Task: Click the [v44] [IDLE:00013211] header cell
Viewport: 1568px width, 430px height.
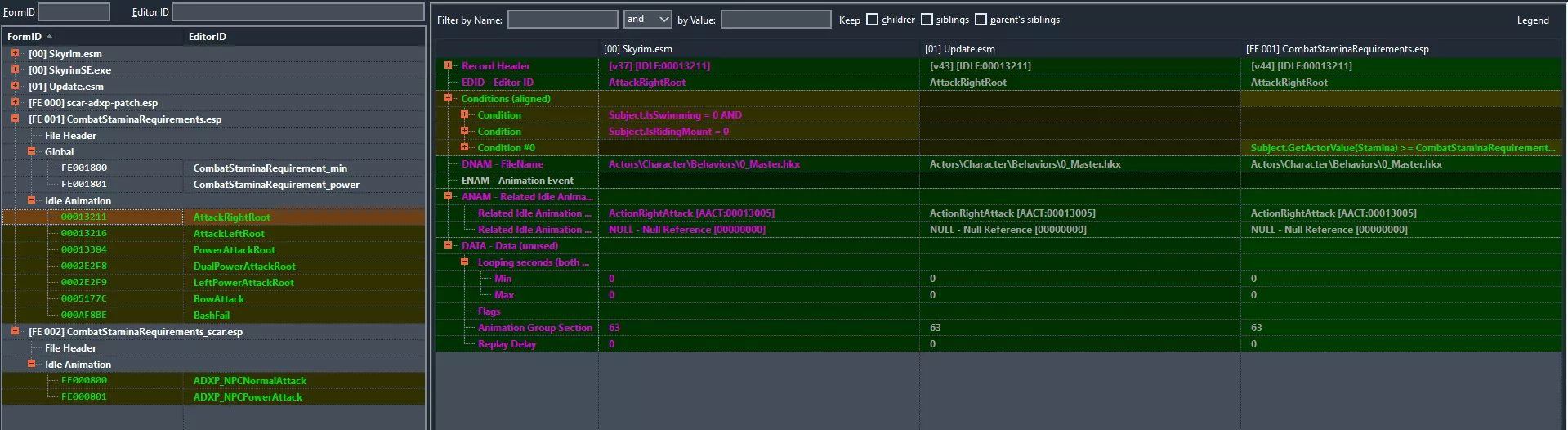Action: [x=1400, y=65]
